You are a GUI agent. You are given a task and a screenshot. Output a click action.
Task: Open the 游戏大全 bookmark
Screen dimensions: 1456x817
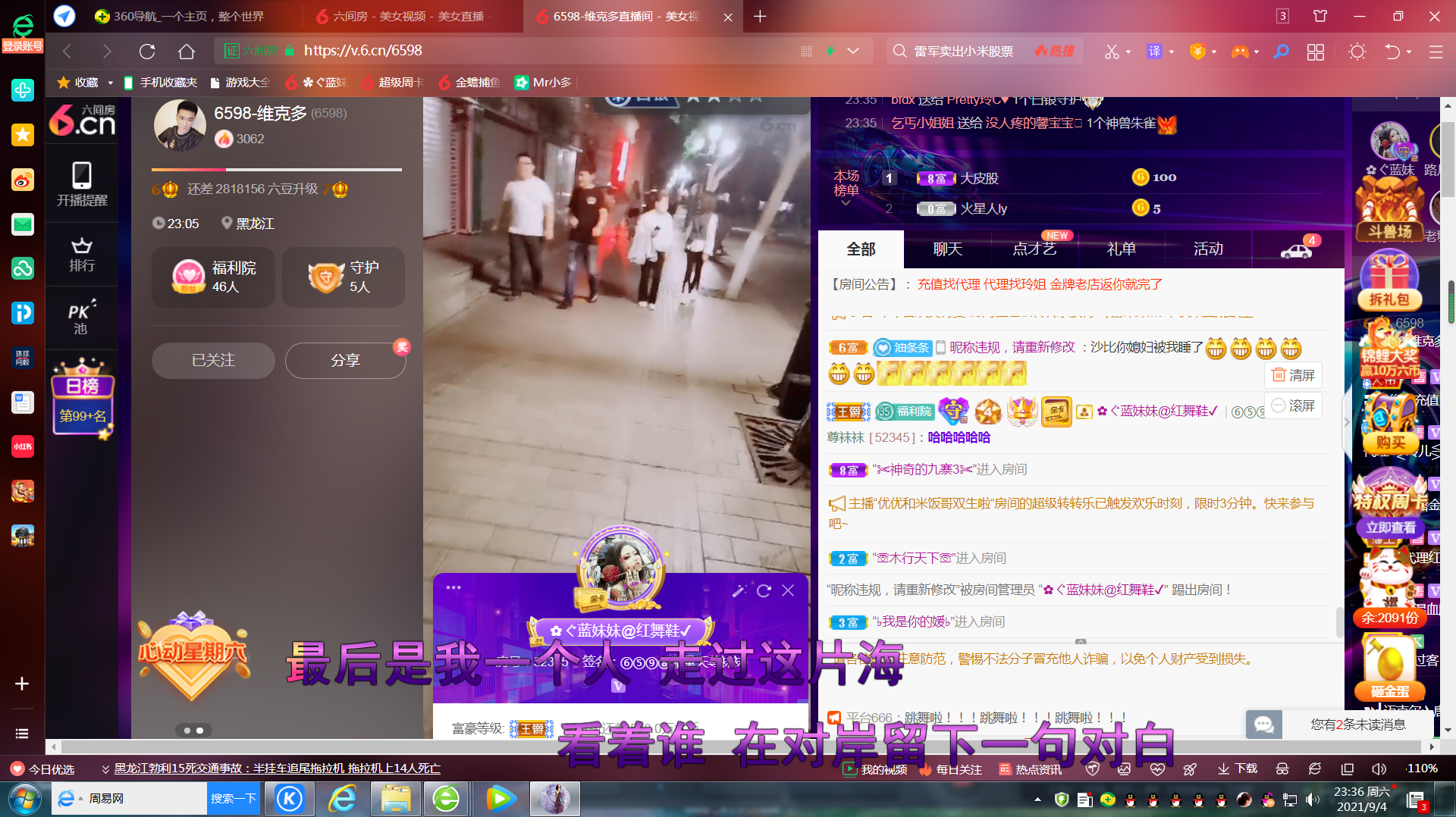coord(240,83)
